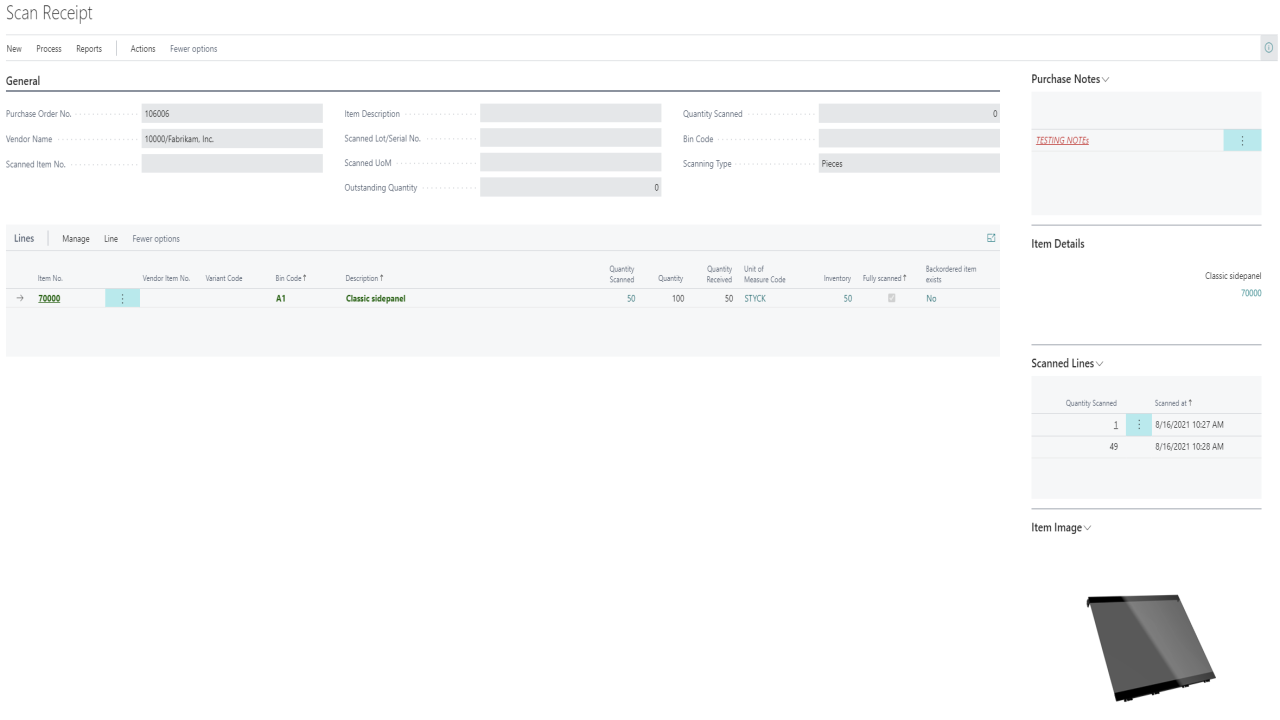Image resolution: width=1280 pixels, height=720 pixels.
Task: Click the Lines section heading
Action: click(24, 239)
